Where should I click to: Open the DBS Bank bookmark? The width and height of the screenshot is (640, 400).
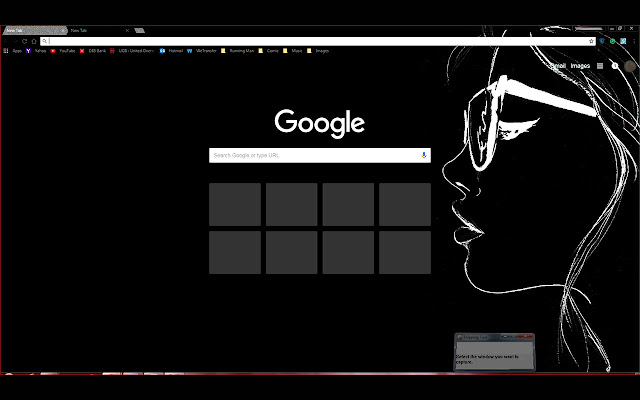pos(93,51)
